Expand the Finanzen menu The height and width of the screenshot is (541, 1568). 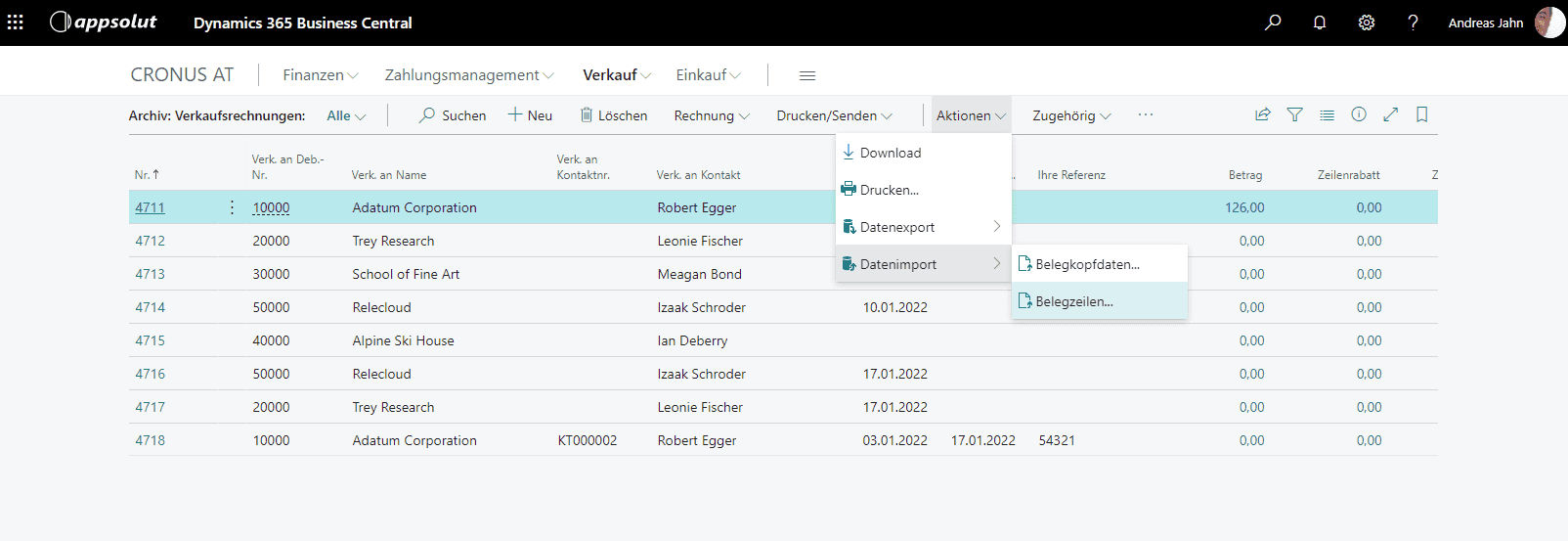tap(320, 75)
